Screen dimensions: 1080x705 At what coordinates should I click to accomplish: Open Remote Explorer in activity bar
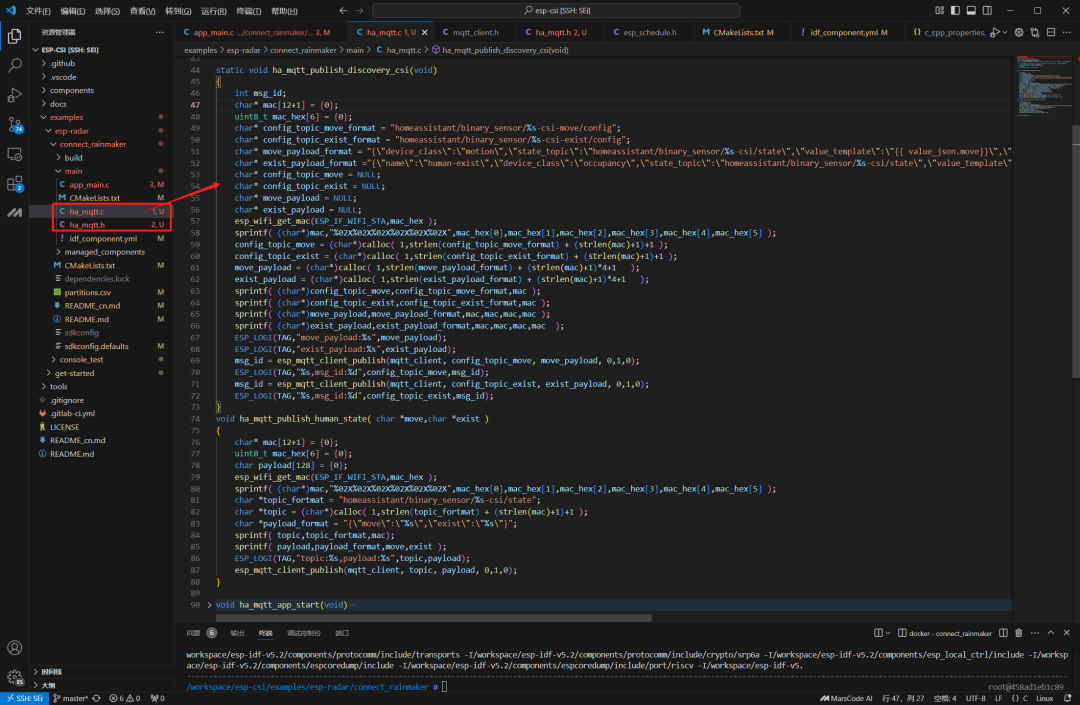pyautogui.click(x=15, y=154)
